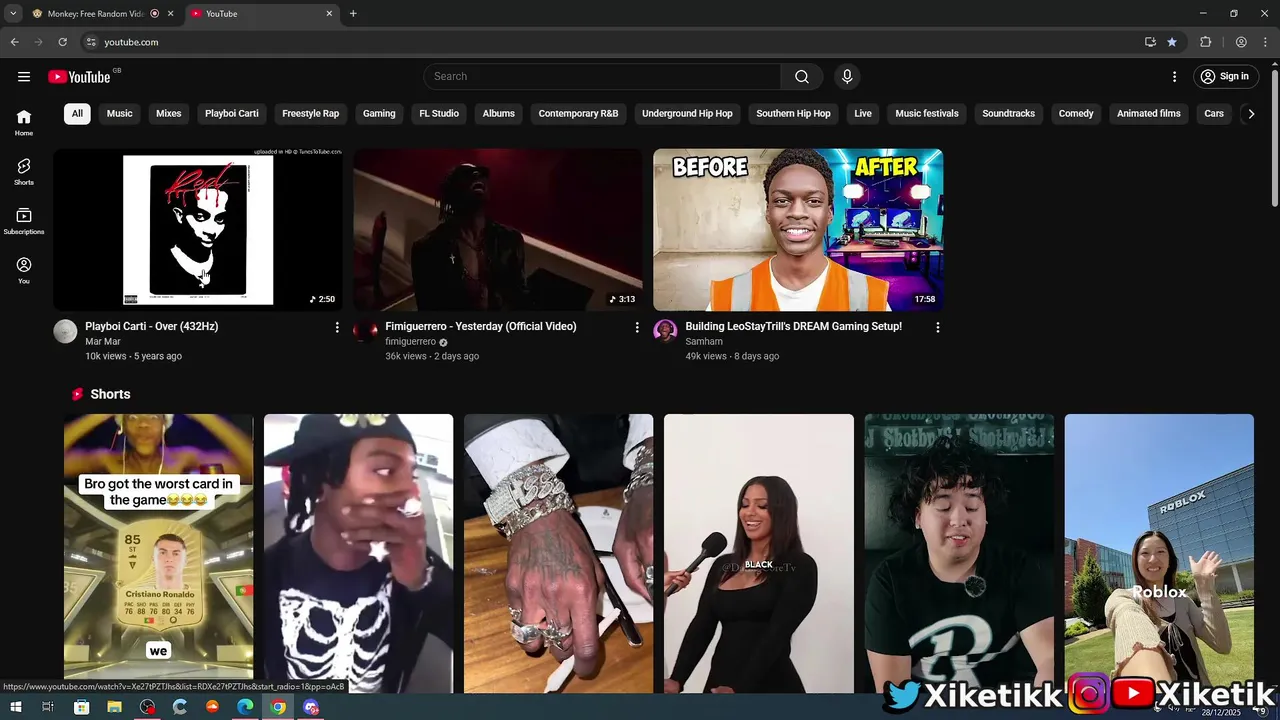Open Chrome profile icon
This screenshot has height=720, width=1280.
1241,42
